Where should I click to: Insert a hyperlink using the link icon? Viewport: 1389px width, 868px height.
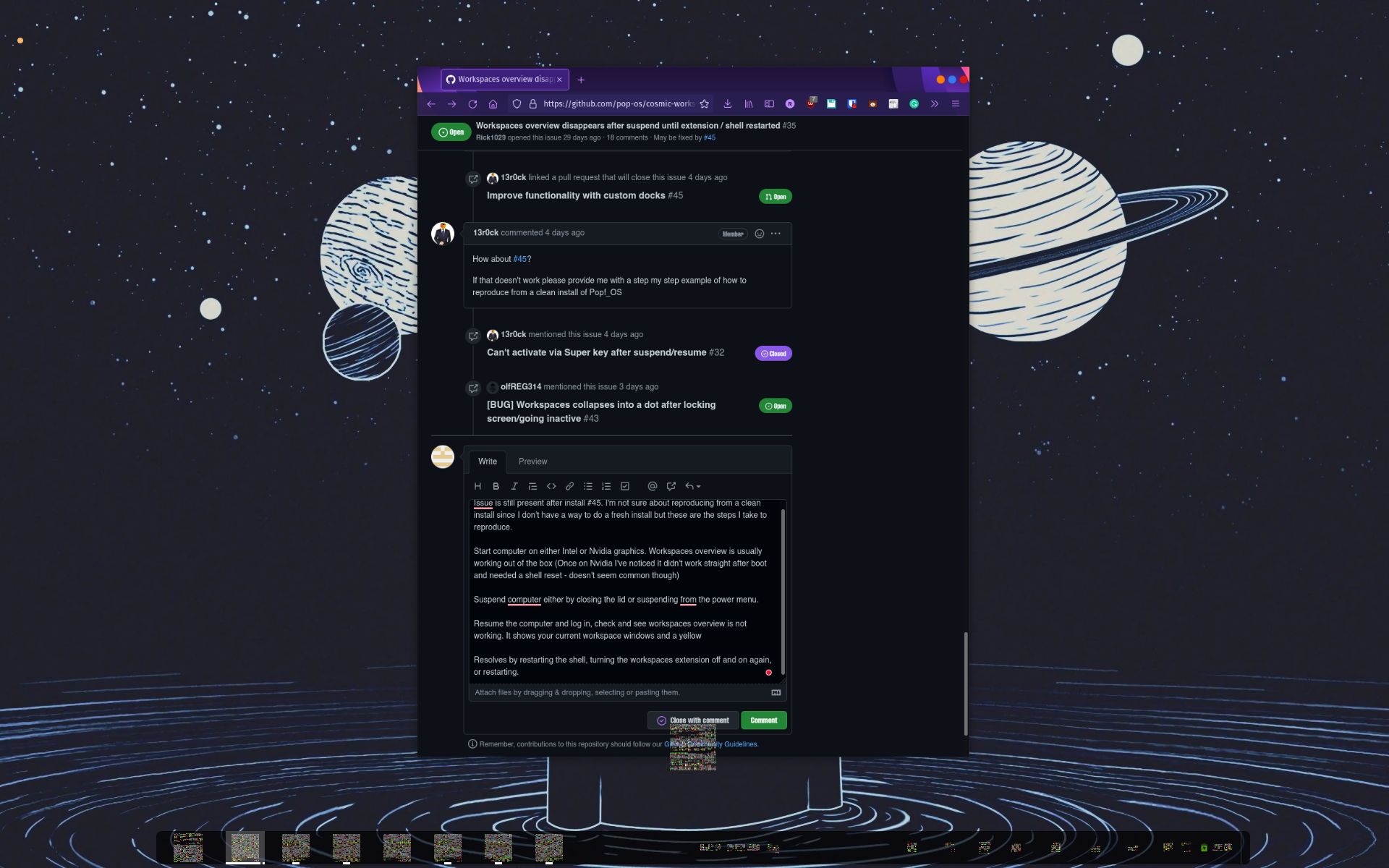coord(569,486)
